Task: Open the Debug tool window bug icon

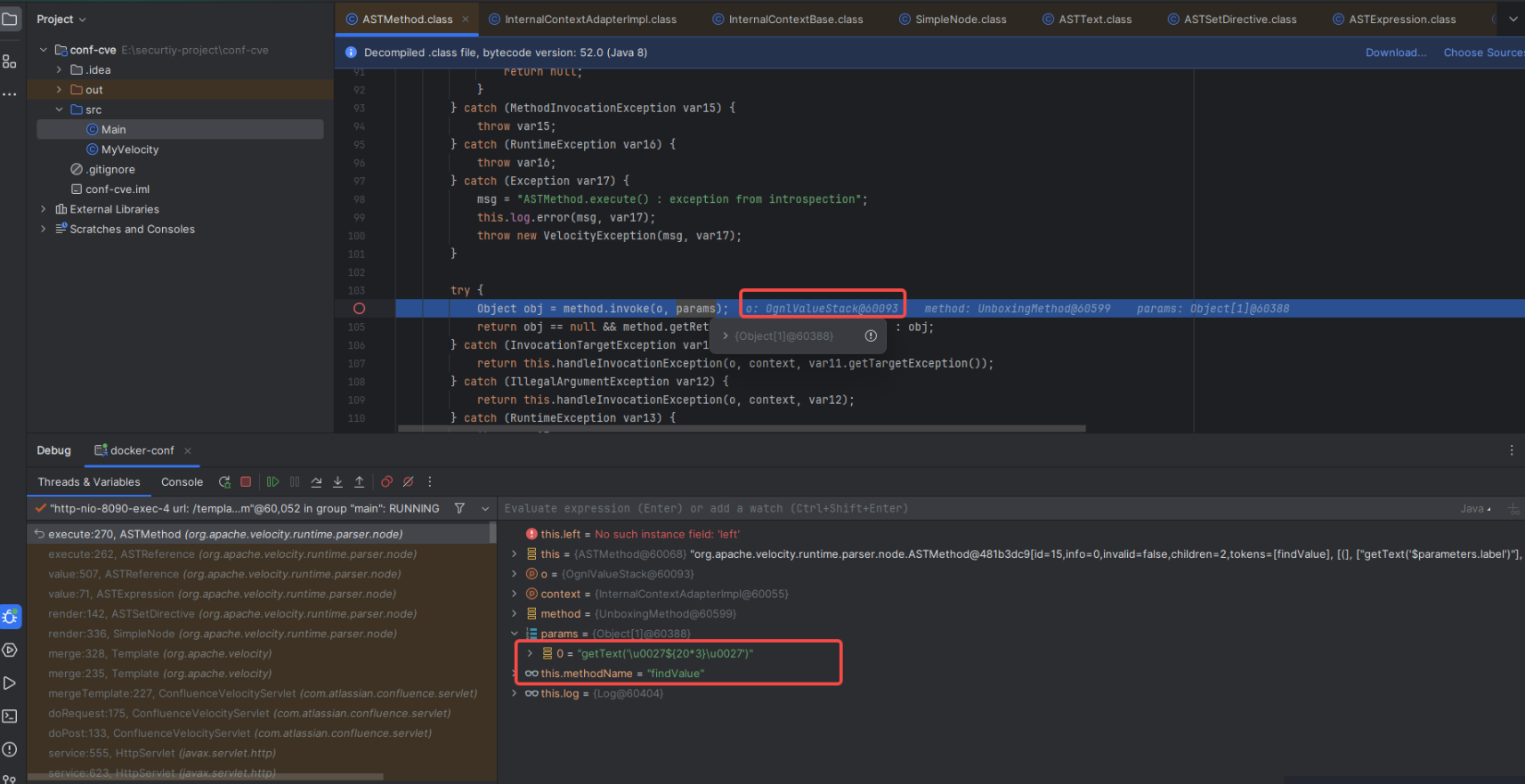Action: tap(10, 617)
